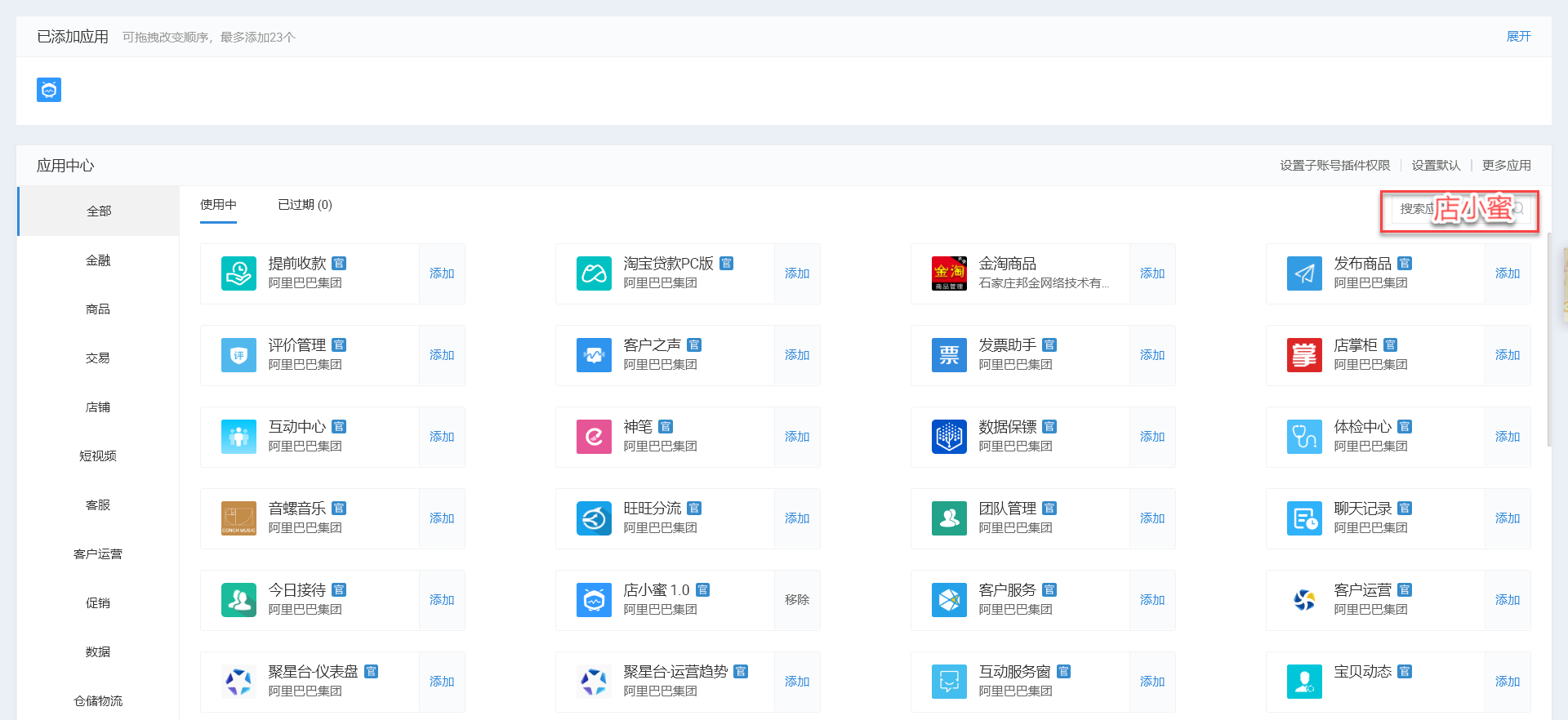
Task: Click the 客户之声 app icon
Action: coord(594,355)
